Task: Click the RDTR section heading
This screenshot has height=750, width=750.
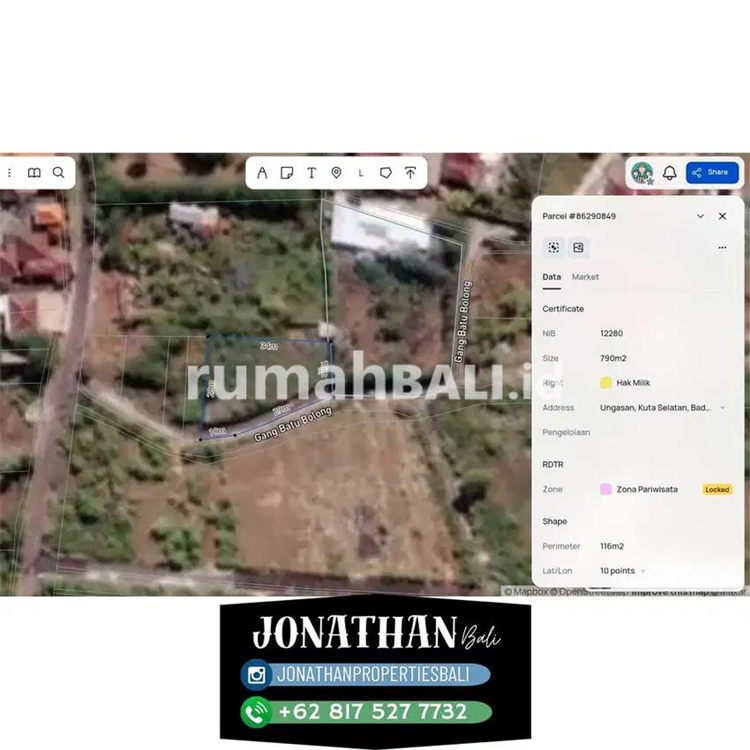Action: 552,464
